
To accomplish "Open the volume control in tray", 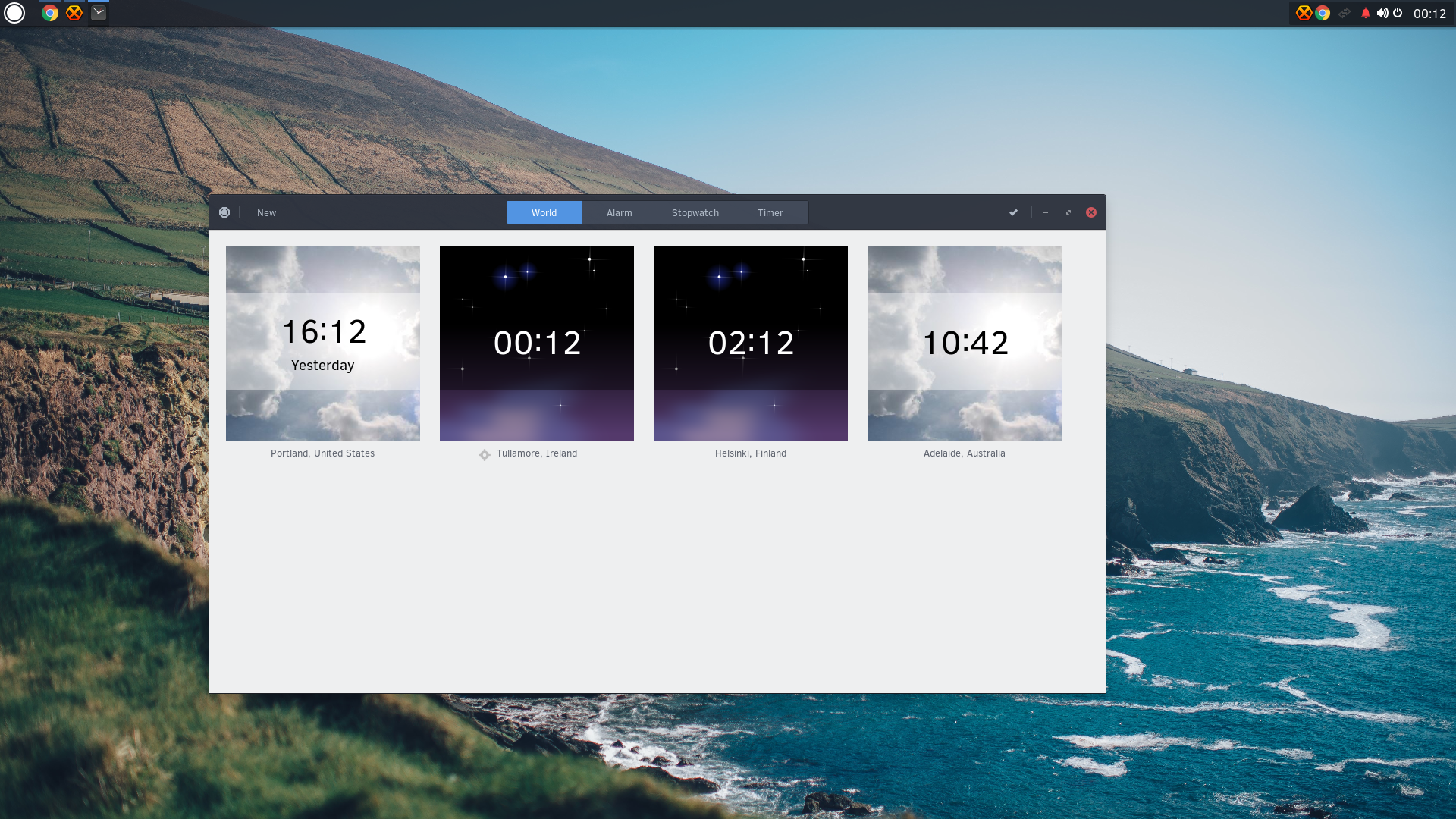I will (x=1382, y=13).
